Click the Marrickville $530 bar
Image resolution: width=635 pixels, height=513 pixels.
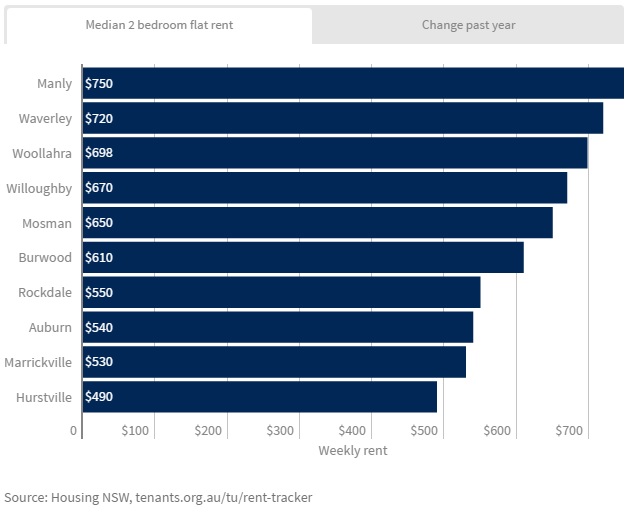273,362
